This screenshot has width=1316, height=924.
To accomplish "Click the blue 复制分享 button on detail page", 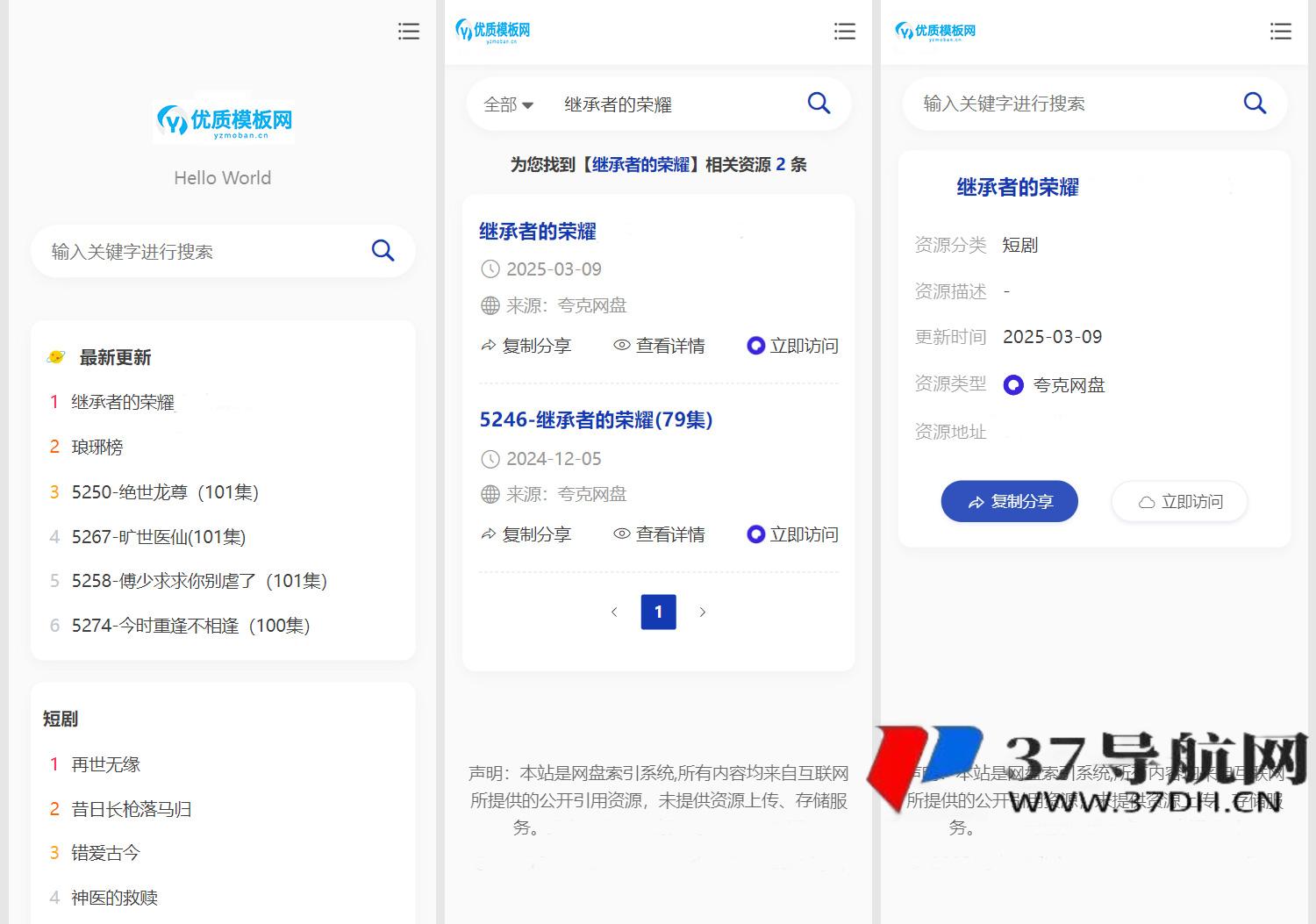I will 1009,501.
